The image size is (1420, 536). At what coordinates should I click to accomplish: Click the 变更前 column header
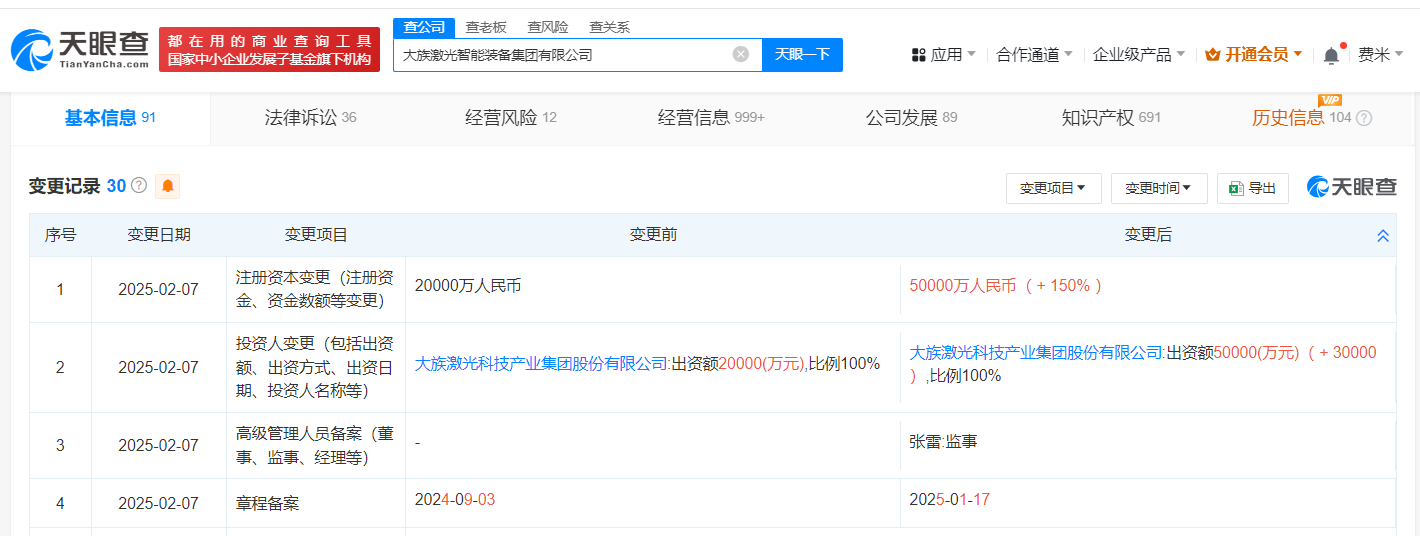pos(653,235)
